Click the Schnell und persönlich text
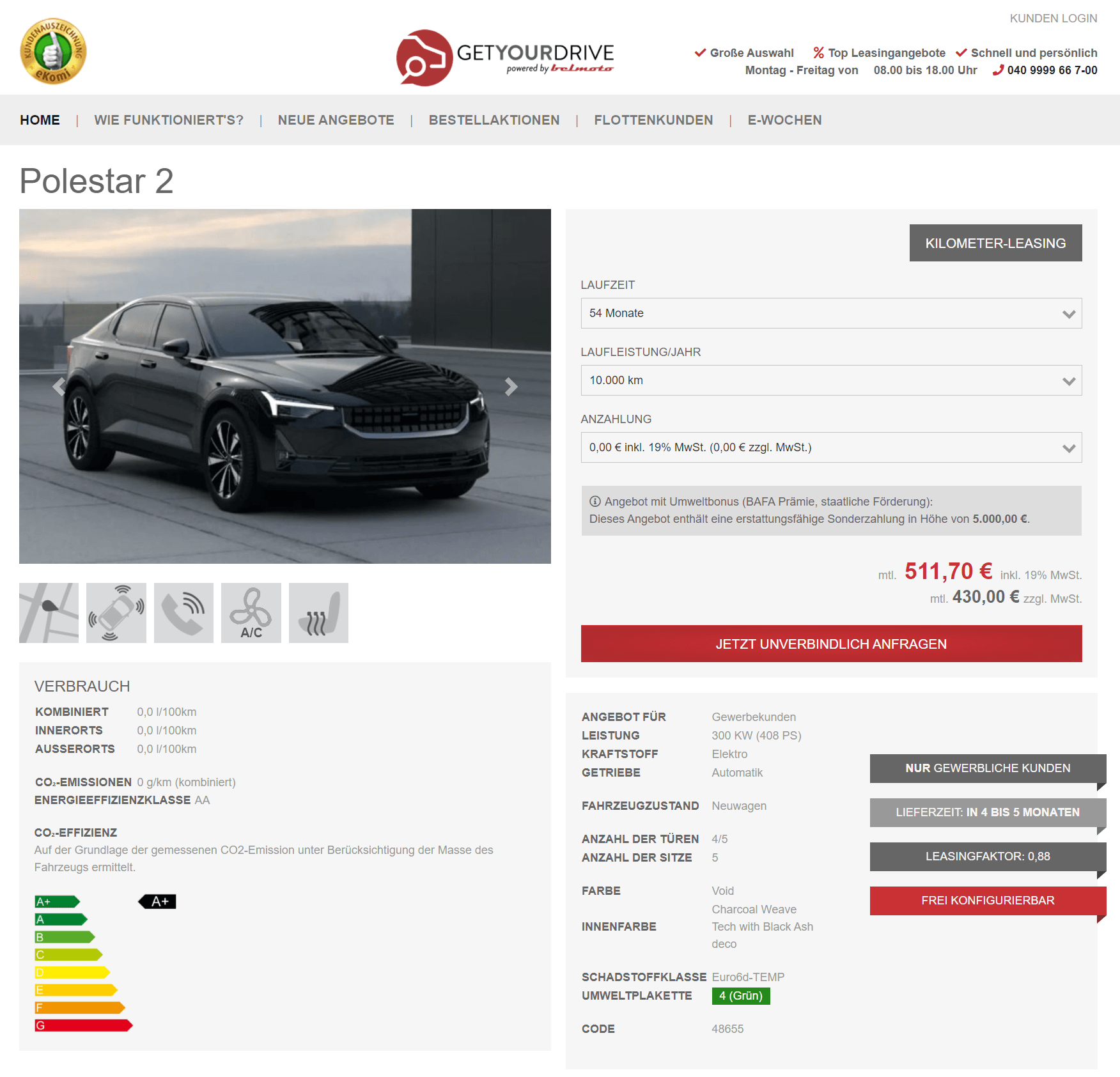The width and height of the screenshot is (1120, 1077). coord(1034,53)
